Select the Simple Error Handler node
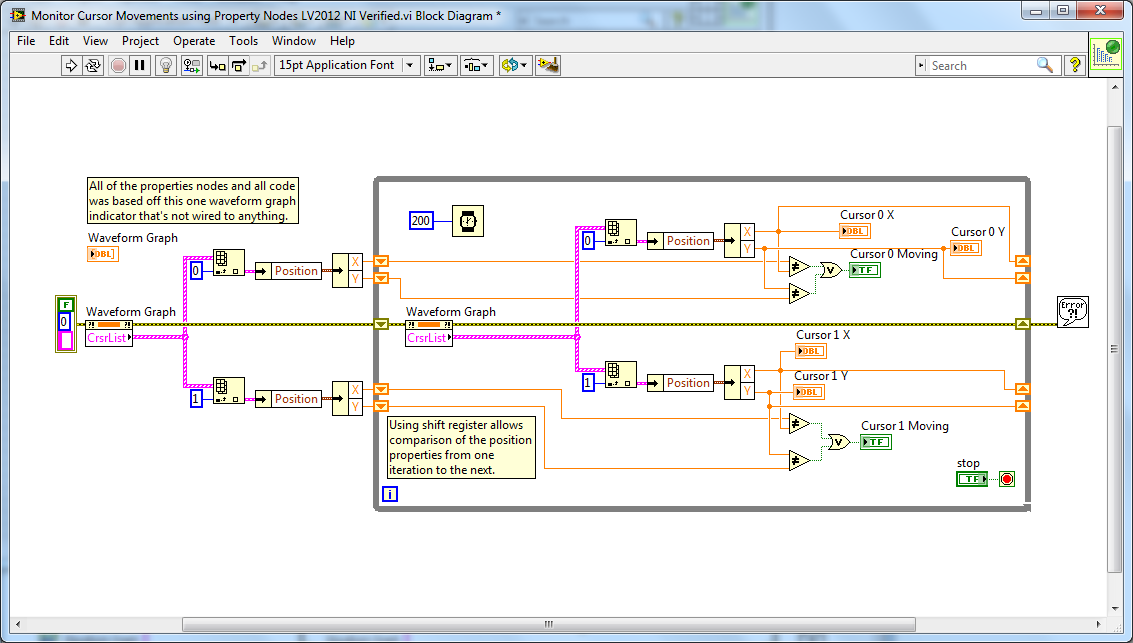1133x643 pixels. (1072, 312)
